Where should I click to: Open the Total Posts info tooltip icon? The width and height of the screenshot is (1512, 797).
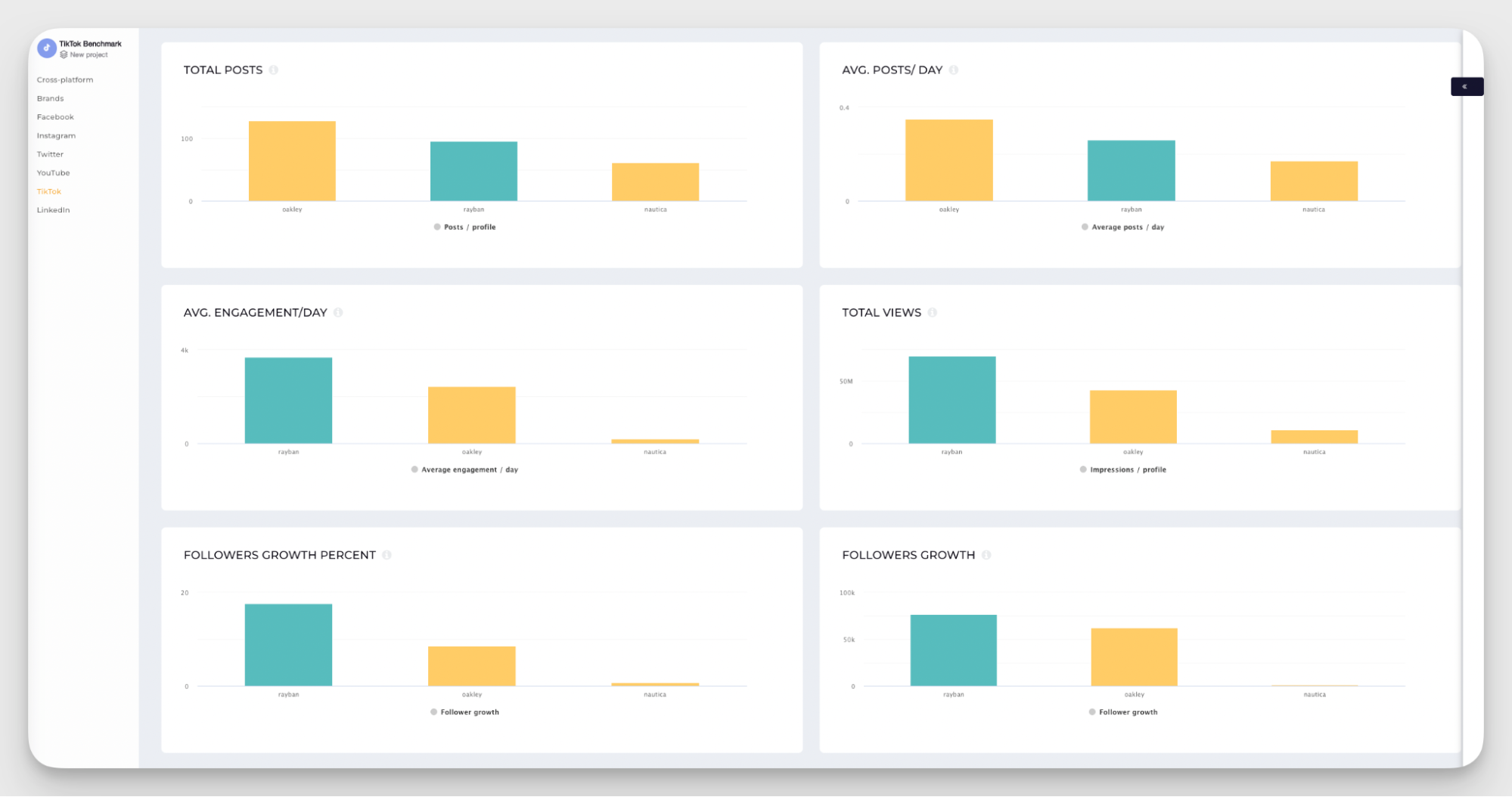(274, 70)
